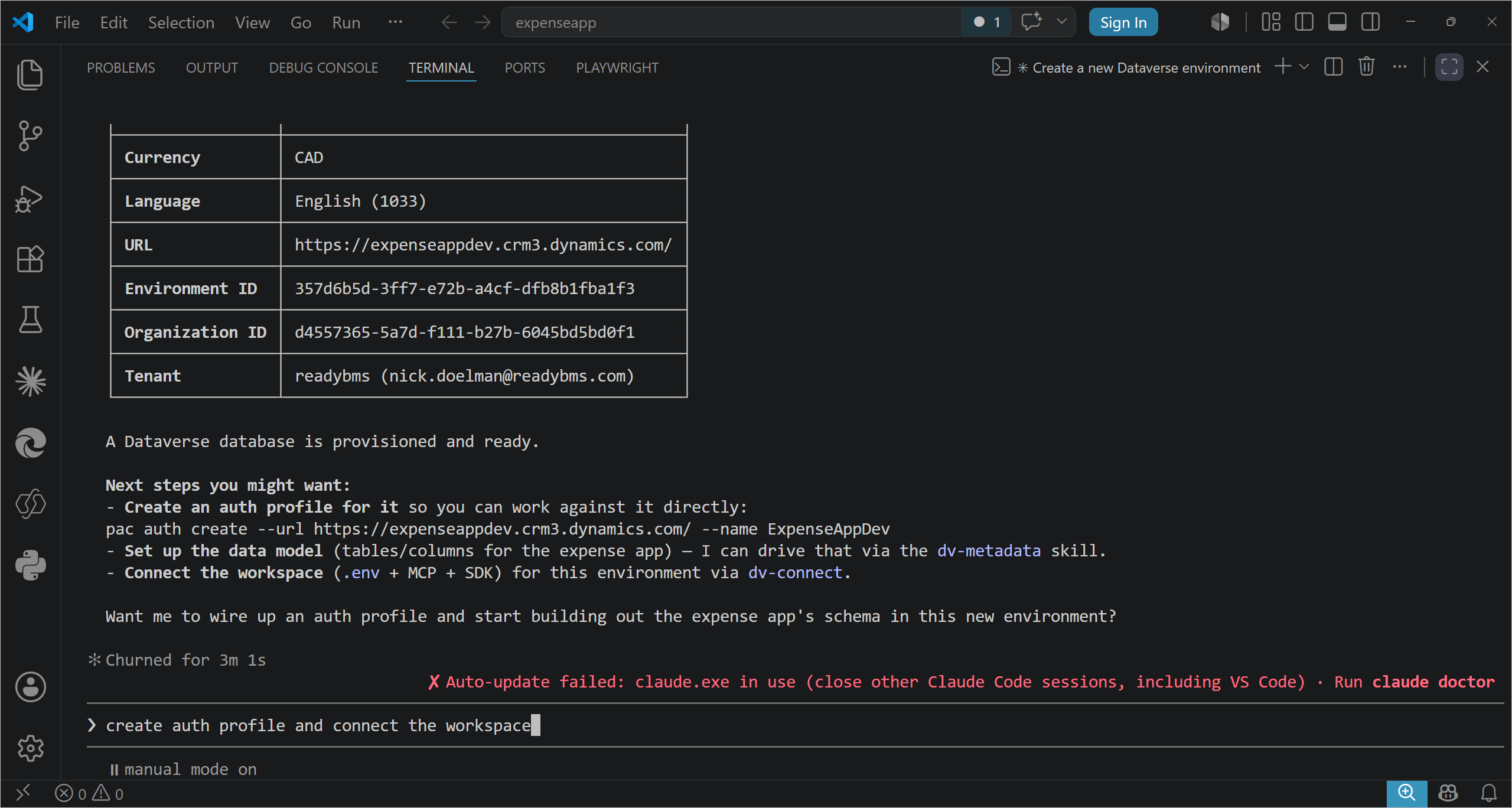Open Customize Layout icon

[x=1270, y=22]
